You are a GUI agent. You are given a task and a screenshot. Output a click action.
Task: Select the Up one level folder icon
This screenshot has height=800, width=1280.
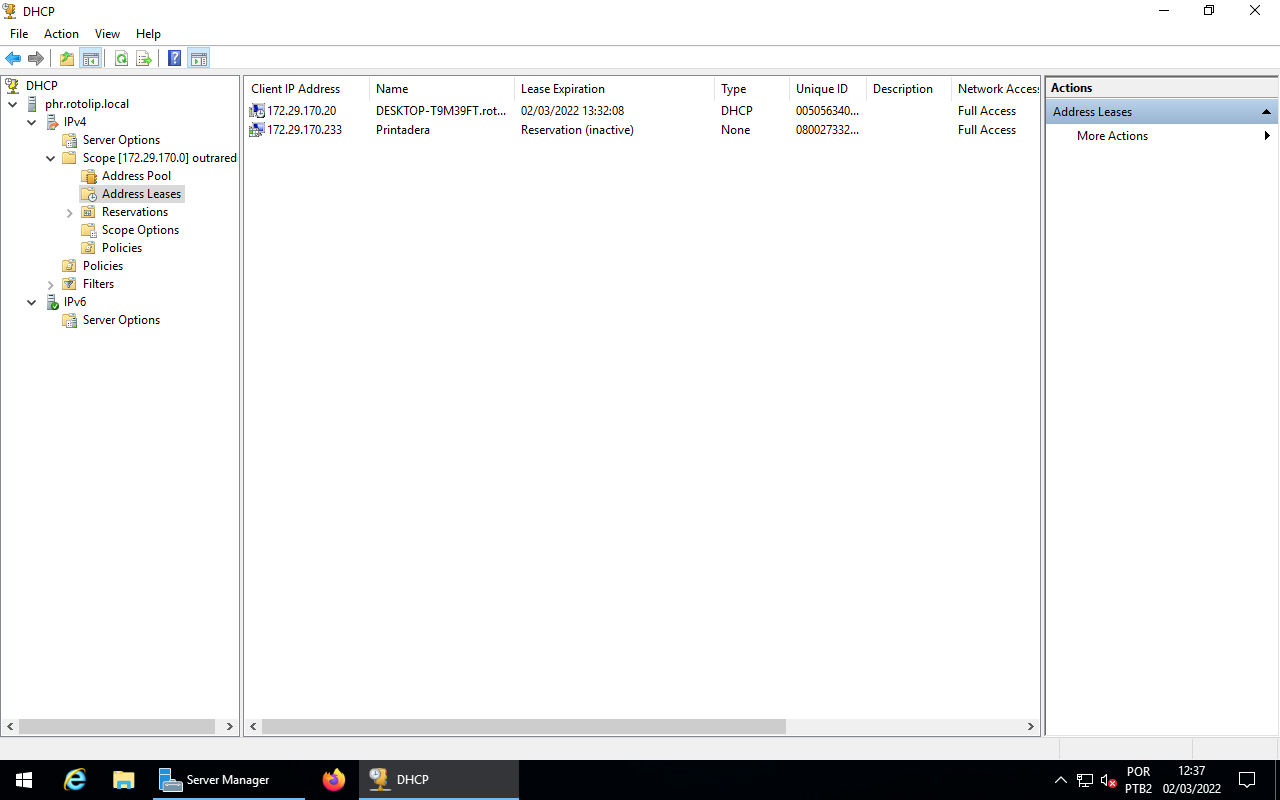66,58
